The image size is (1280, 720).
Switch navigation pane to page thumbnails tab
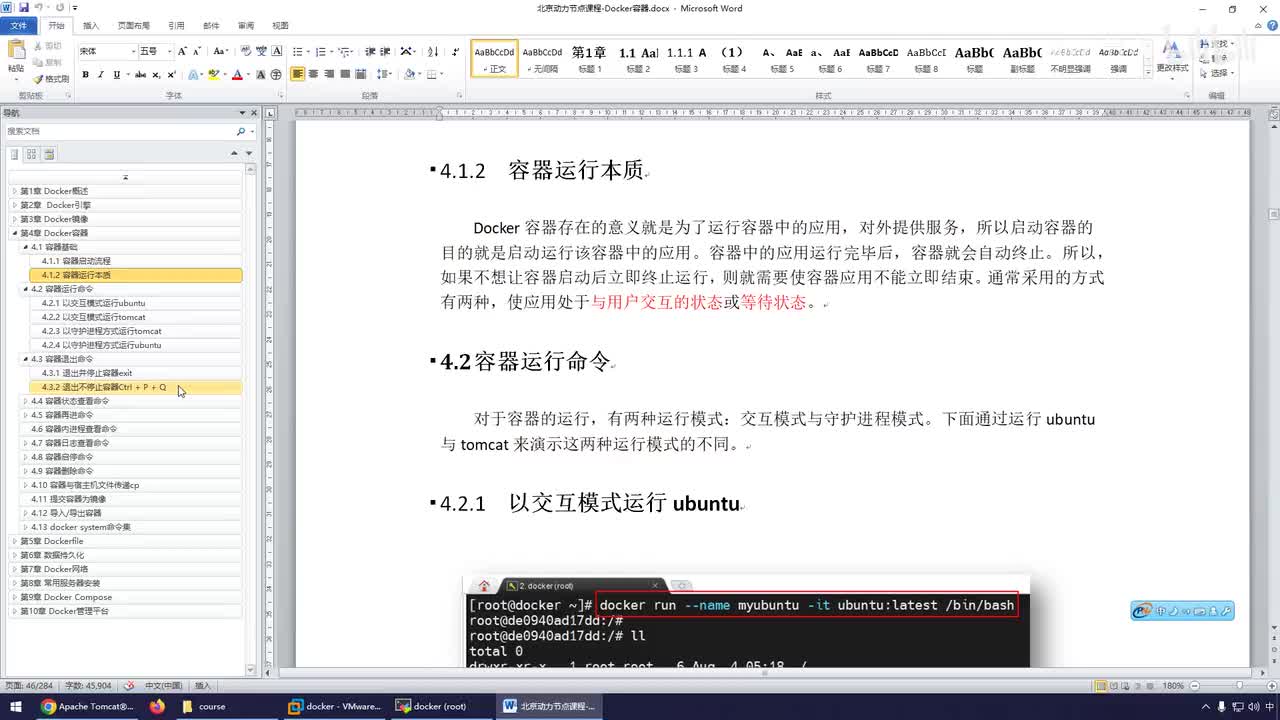(31, 154)
